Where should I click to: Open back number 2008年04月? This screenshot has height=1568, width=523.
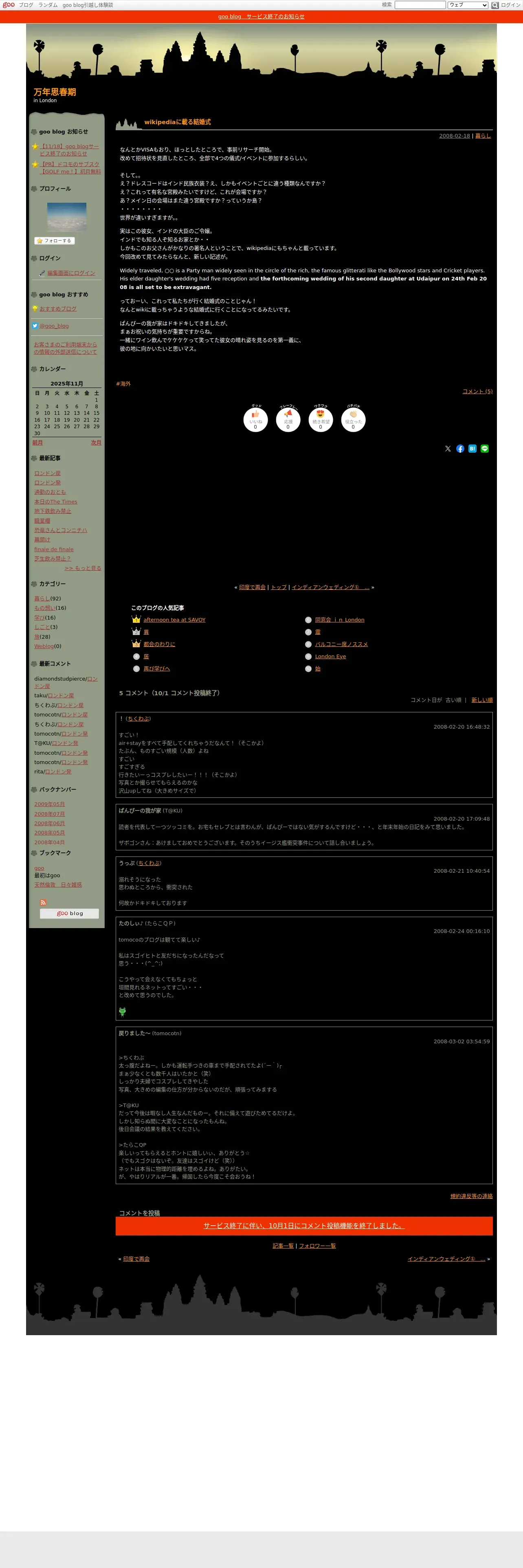tap(49, 843)
